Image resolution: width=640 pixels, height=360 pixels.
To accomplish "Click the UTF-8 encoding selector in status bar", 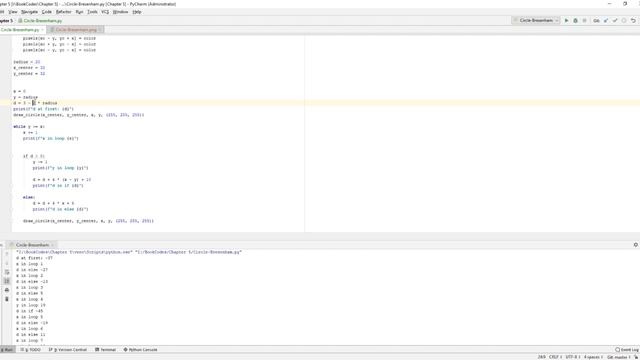I will (x=572, y=357).
